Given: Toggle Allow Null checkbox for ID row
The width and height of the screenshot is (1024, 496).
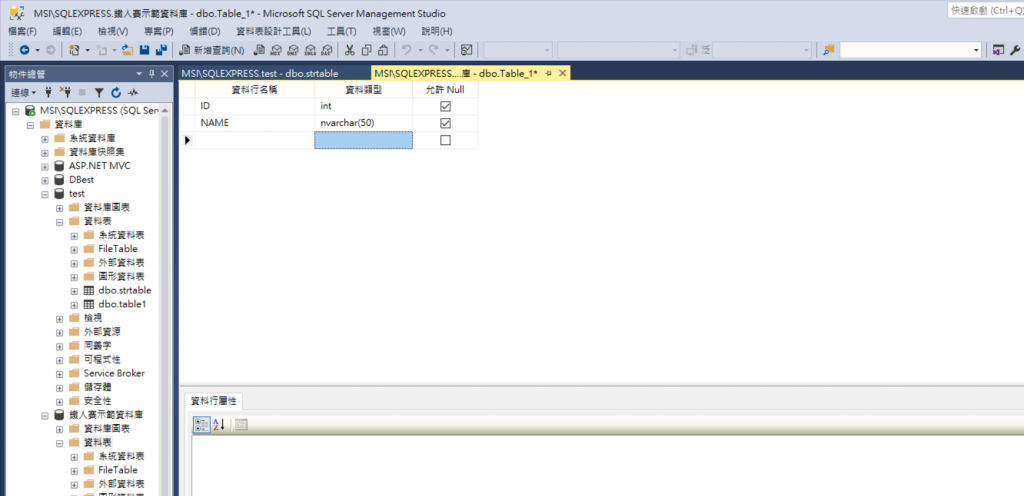Looking at the screenshot, I should 445,106.
